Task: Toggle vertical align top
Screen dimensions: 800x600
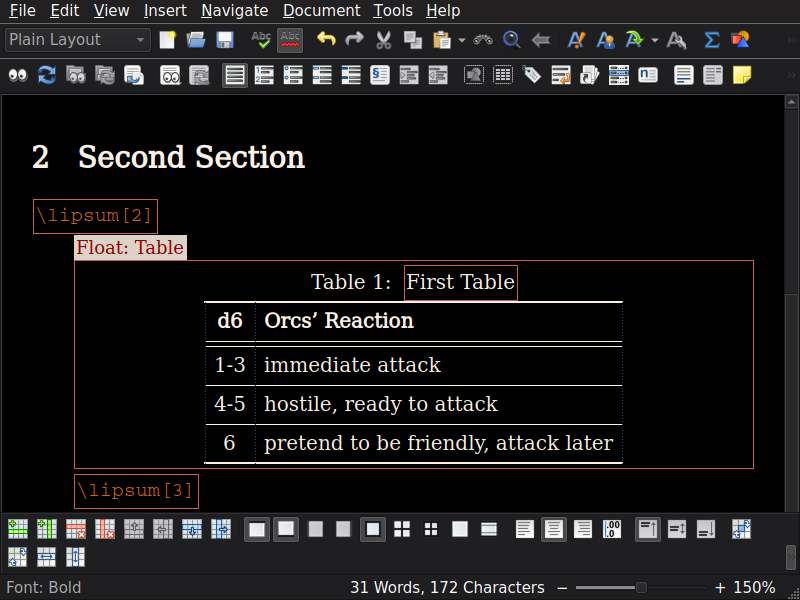Action: [648, 529]
